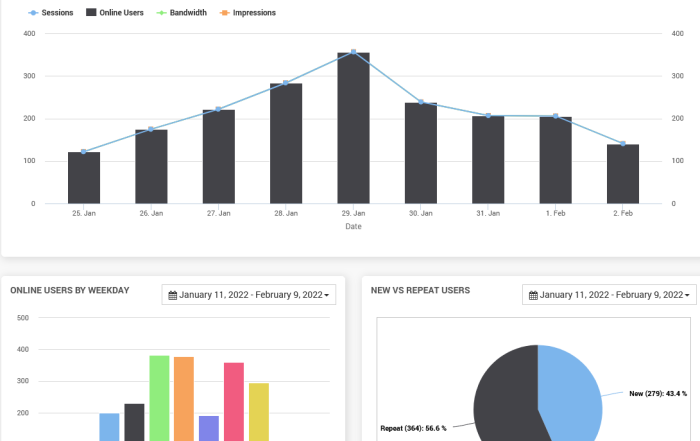The width and height of the screenshot is (700, 441).
Task: Click the 31. Jan online users bar
Action: coord(488,160)
